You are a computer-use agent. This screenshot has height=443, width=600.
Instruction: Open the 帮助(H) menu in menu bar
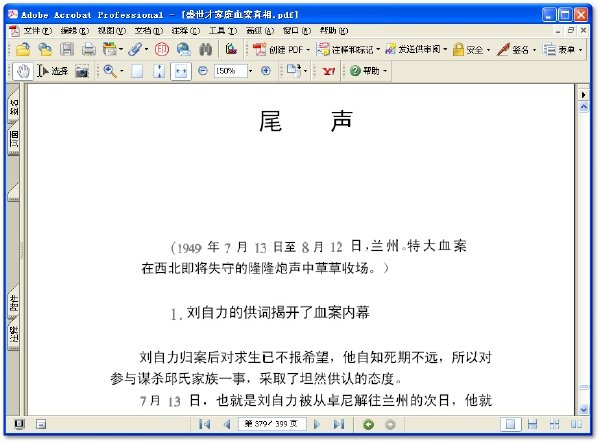click(x=334, y=31)
